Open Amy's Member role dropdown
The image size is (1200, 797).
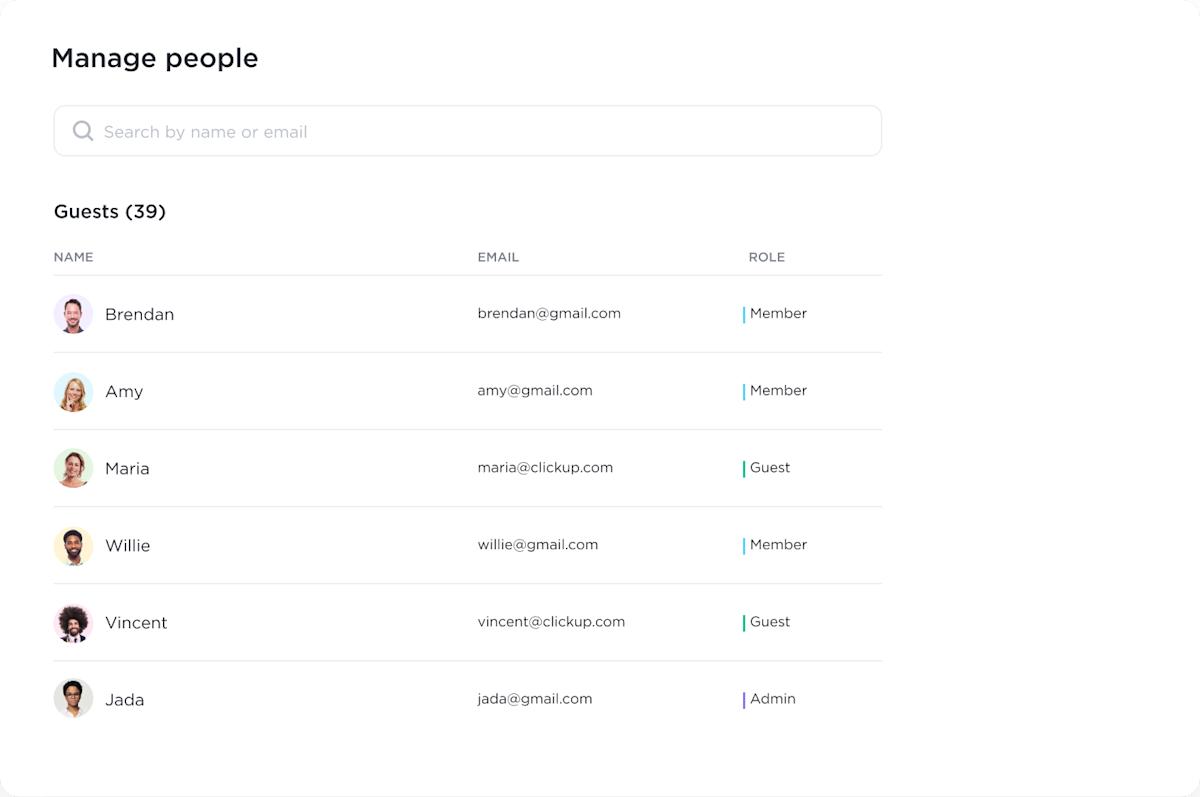click(x=778, y=391)
